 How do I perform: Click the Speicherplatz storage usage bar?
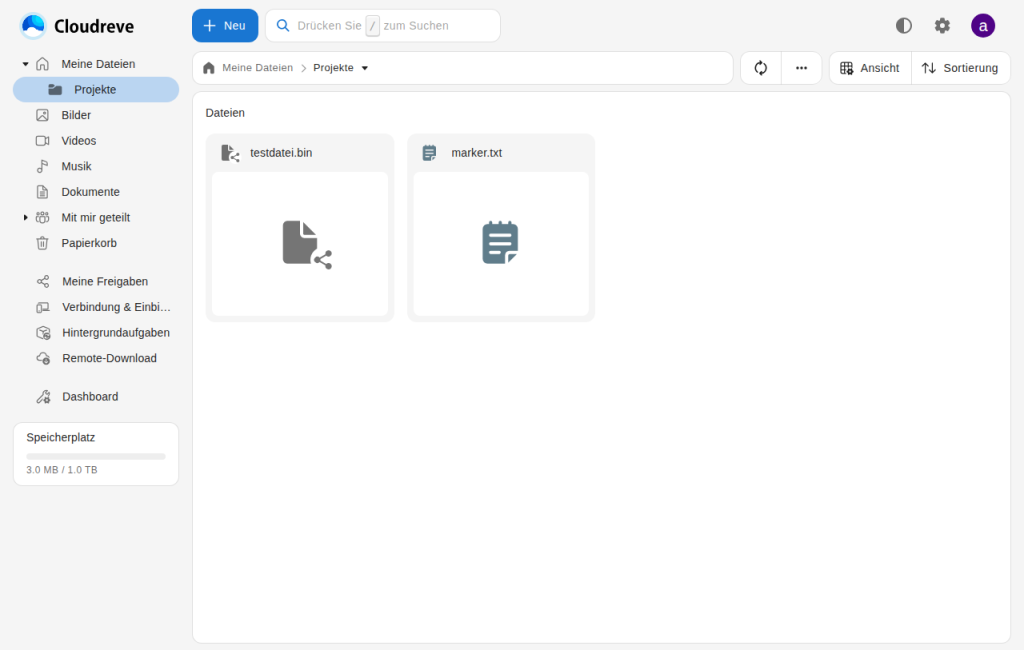tap(96, 456)
